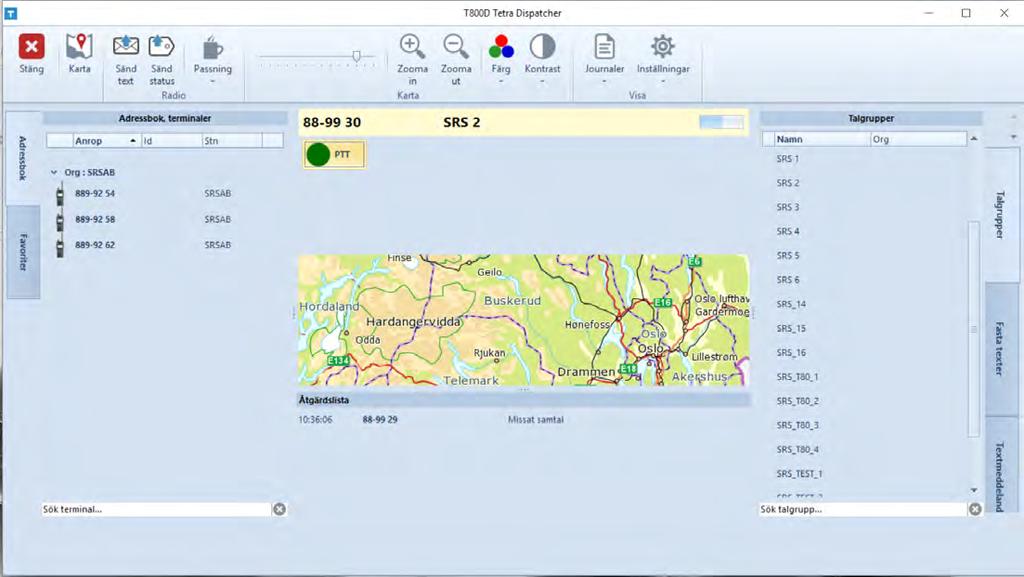Click the toolbar zoom slider handle
Viewport: 1024px width, 577px height.
pyautogui.click(x=357, y=57)
